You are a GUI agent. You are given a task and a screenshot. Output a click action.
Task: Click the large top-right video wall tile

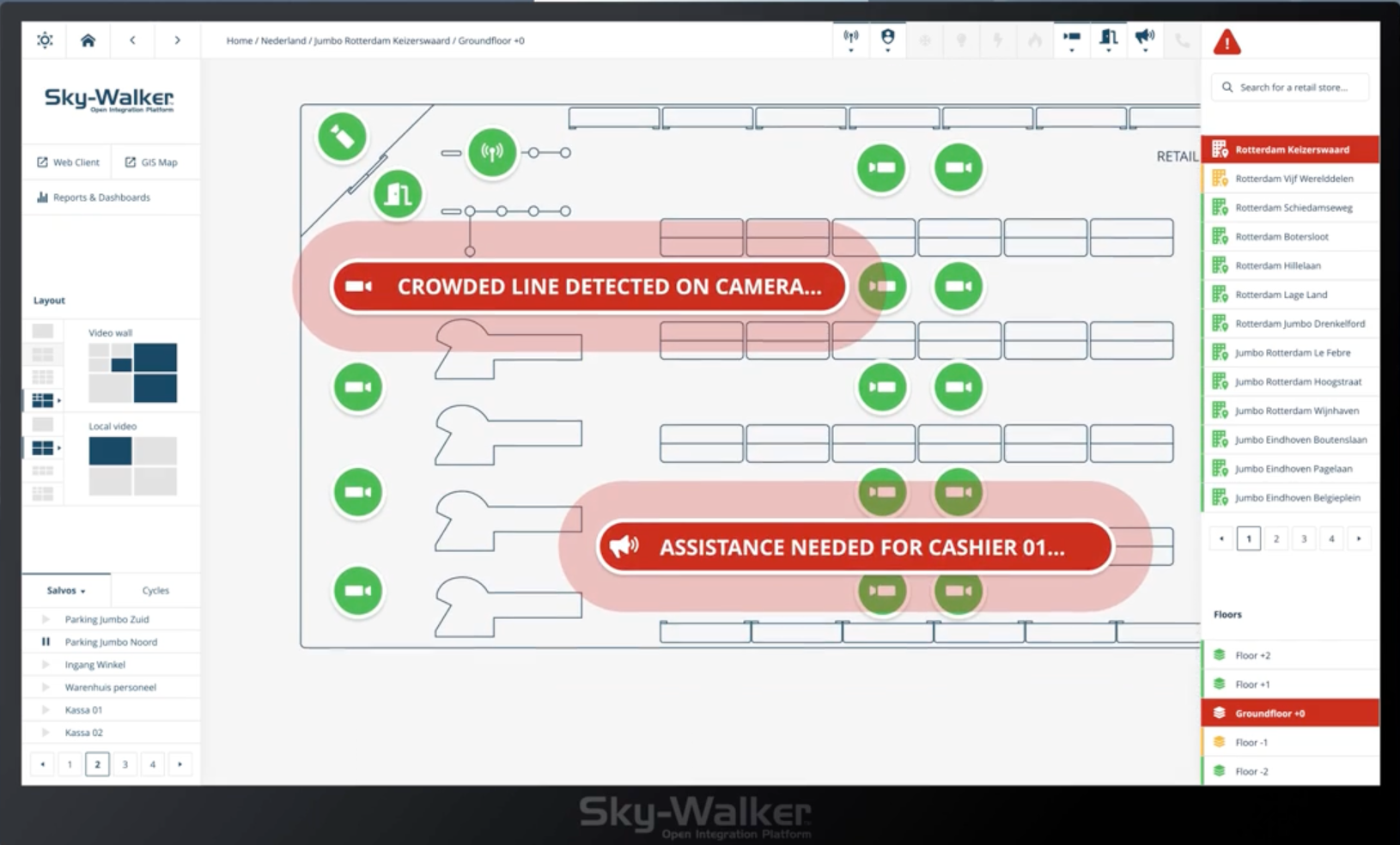tap(155, 357)
